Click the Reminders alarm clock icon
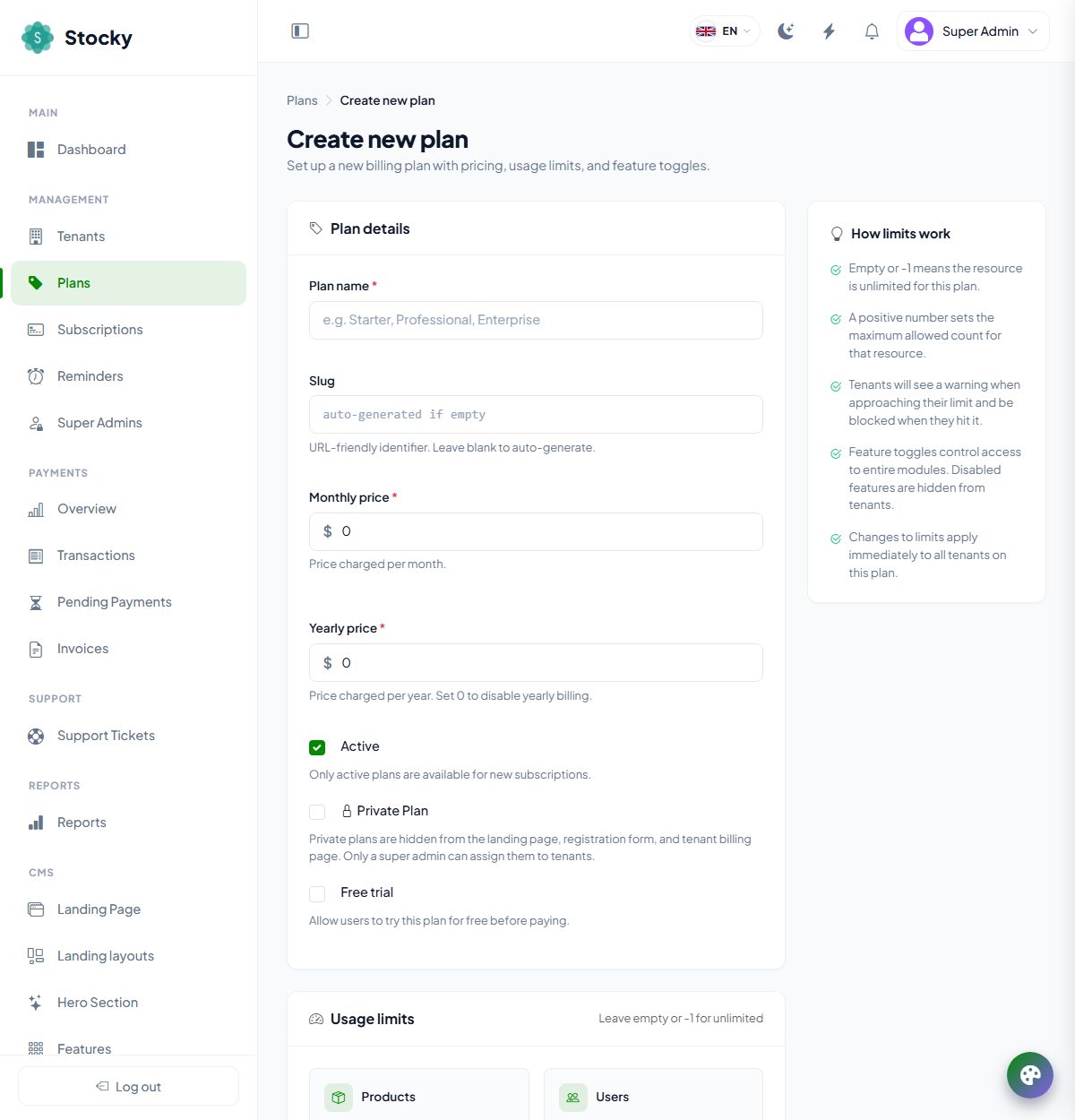The width and height of the screenshot is (1075, 1120). (x=36, y=376)
